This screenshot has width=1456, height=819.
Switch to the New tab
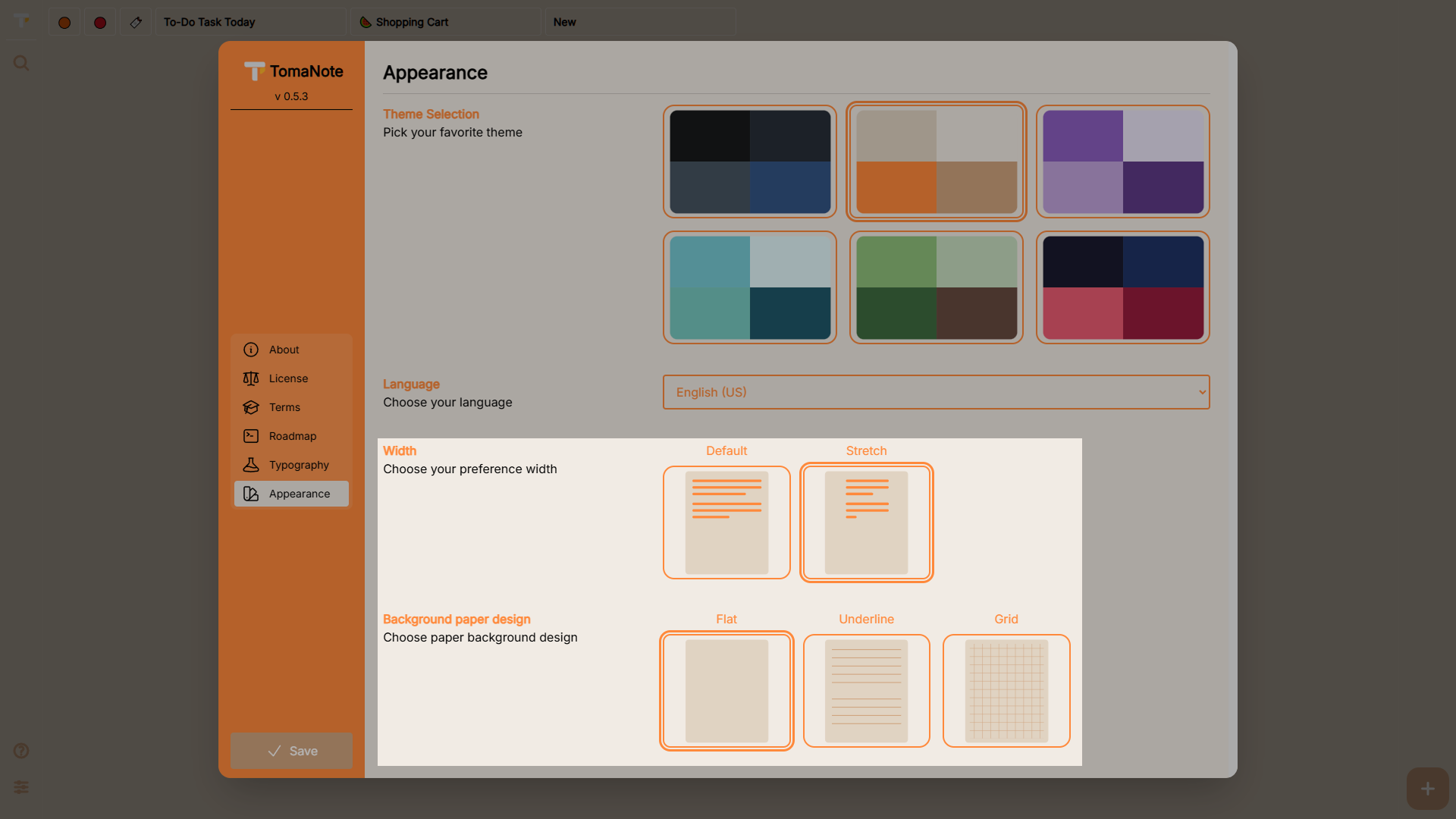tap(640, 22)
